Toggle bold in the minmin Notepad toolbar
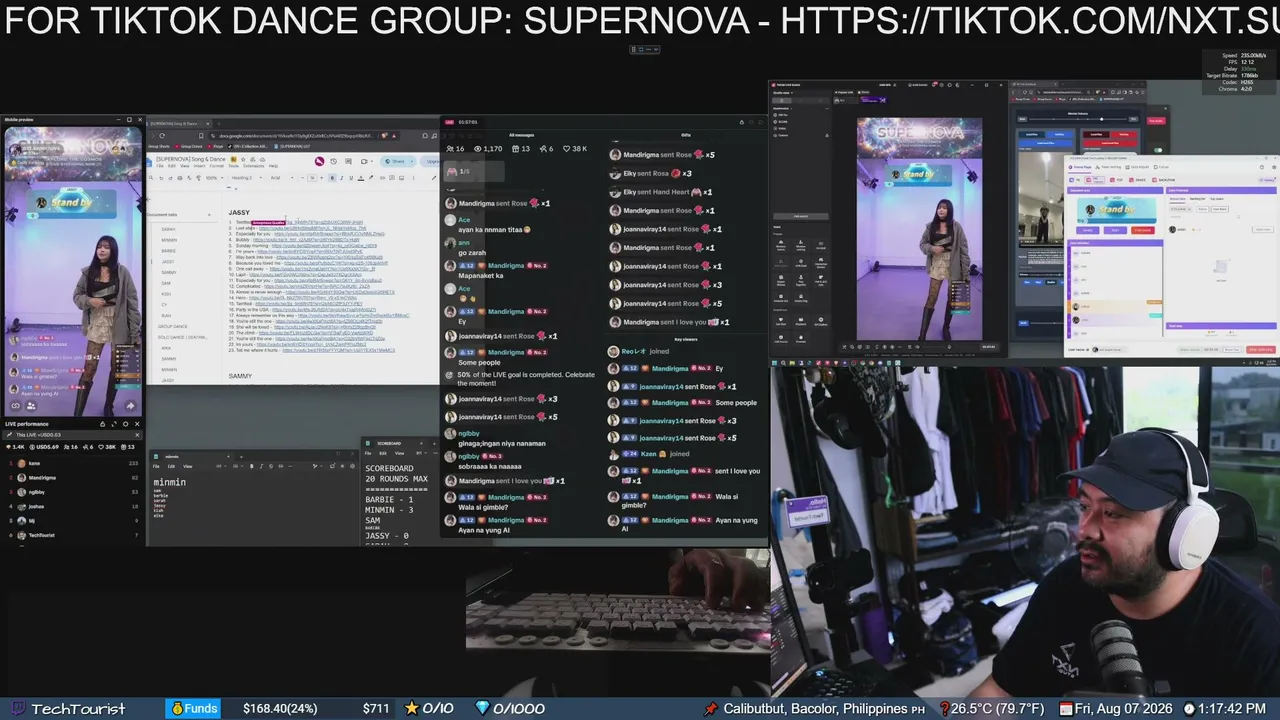 pos(250,466)
